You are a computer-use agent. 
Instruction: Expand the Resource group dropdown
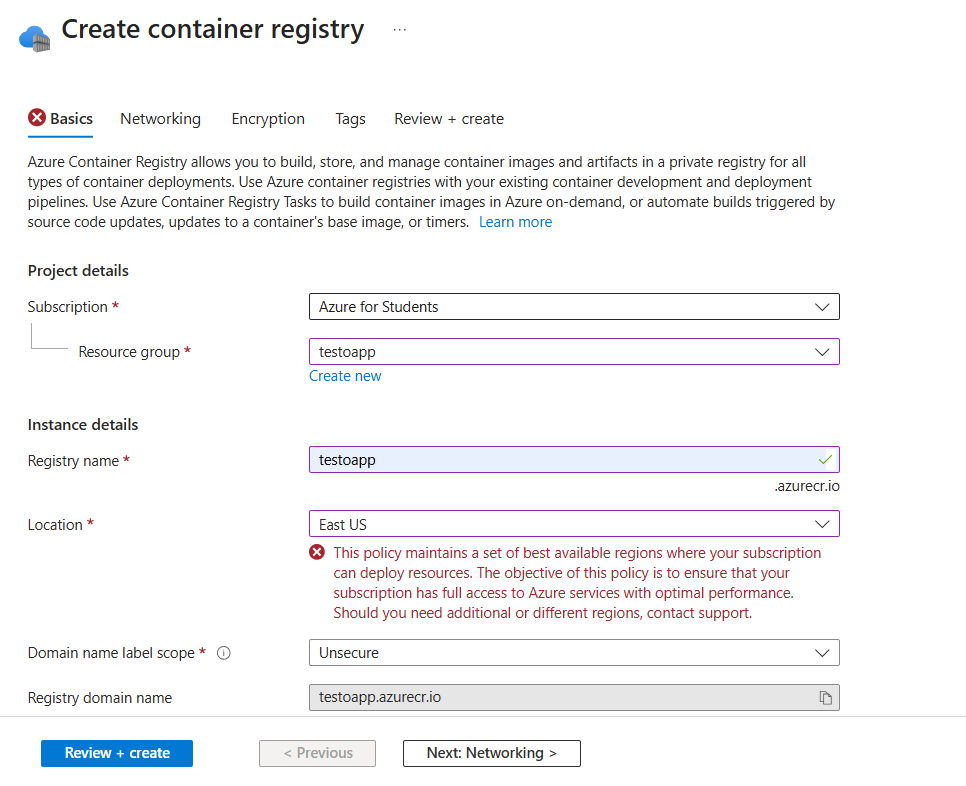click(574, 352)
